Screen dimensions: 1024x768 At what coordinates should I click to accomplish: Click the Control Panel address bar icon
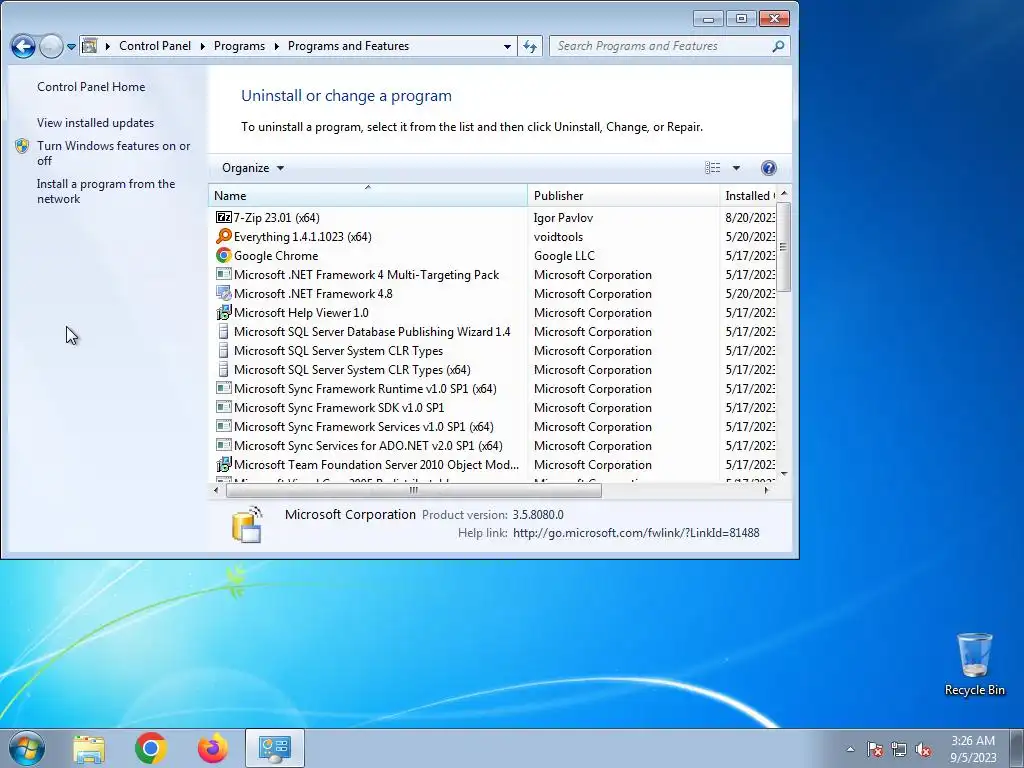point(90,46)
